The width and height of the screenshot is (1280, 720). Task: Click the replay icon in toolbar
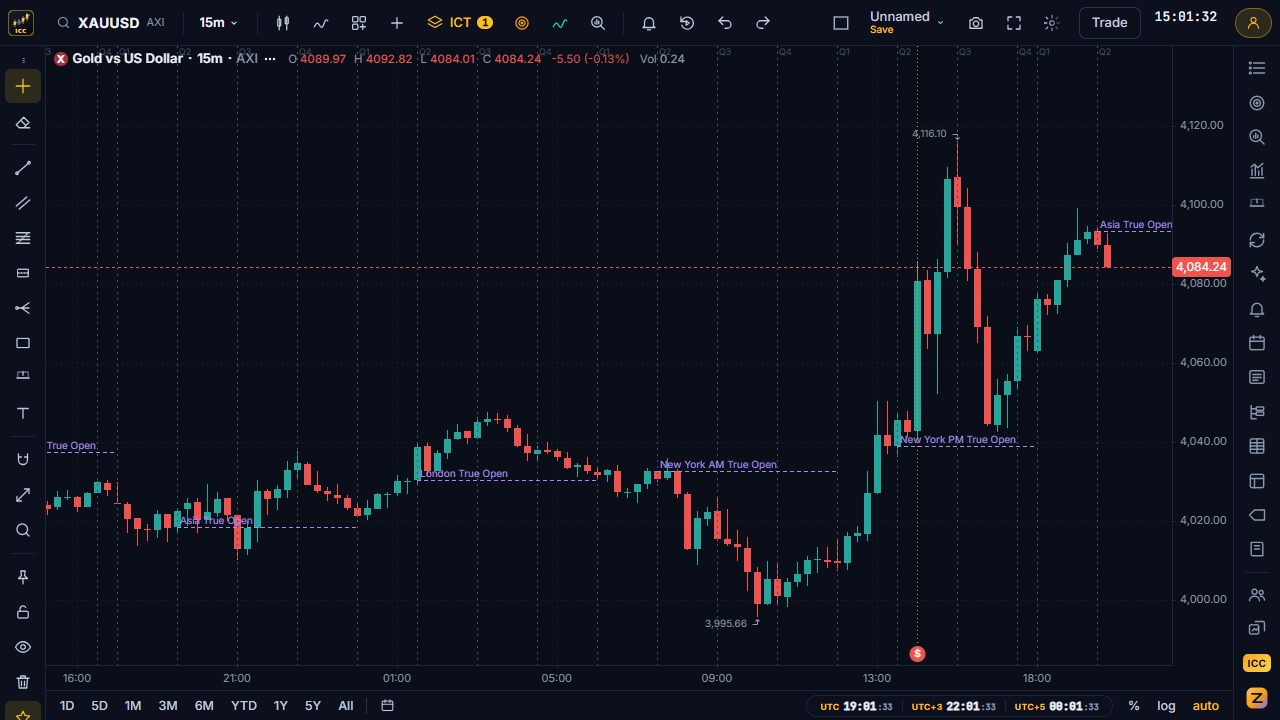point(686,22)
